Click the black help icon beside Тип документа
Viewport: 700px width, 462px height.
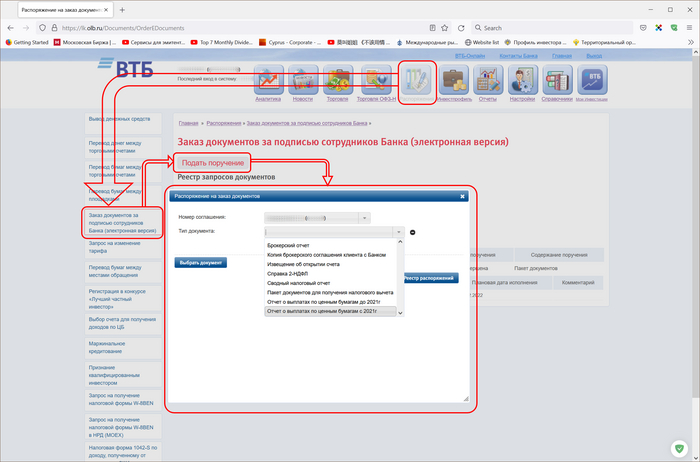click(x=412, y=232)
